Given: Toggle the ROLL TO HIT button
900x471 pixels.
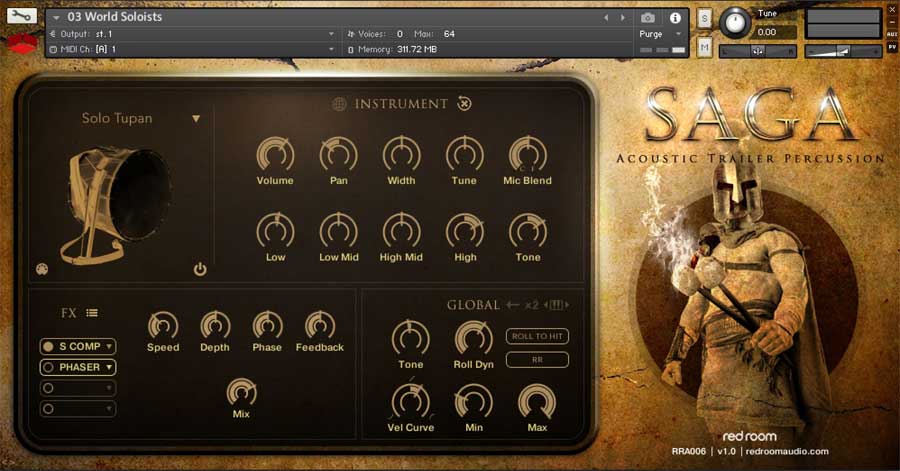Looking at the screenshot, I should (537, 336).
